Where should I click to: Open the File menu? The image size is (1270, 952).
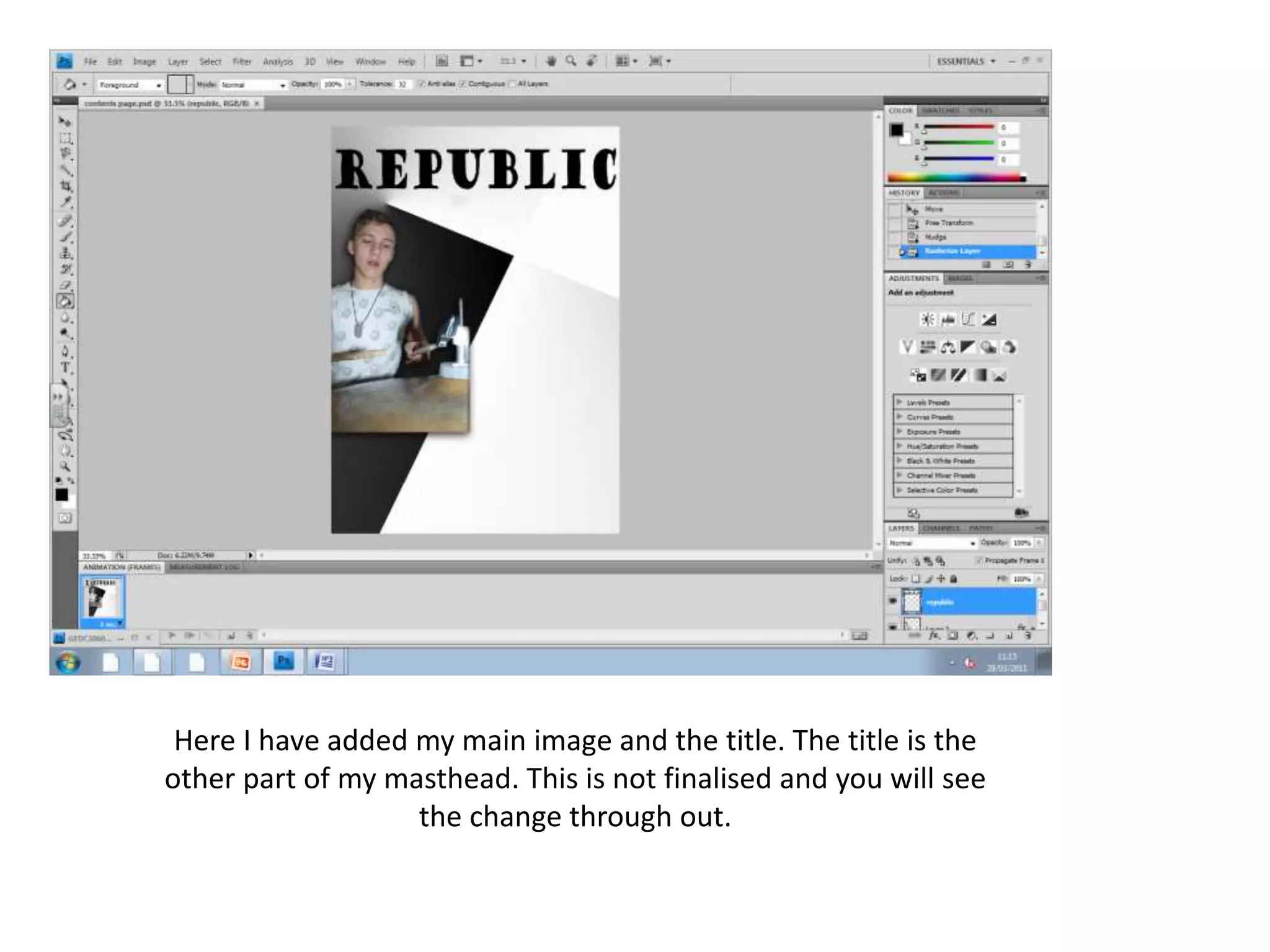coord(91,62)
